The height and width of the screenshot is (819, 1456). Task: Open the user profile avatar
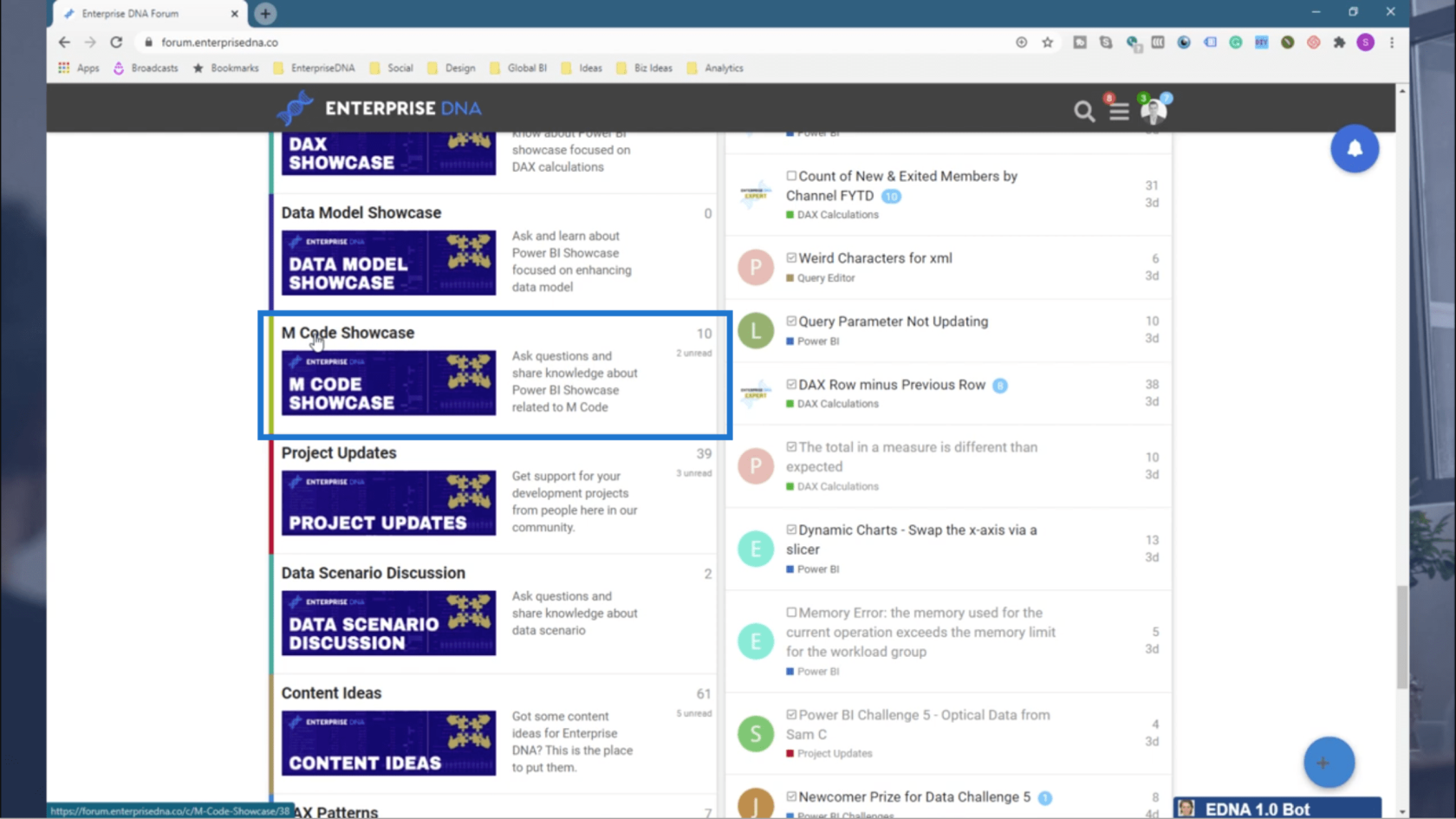tap(1154, 111)
